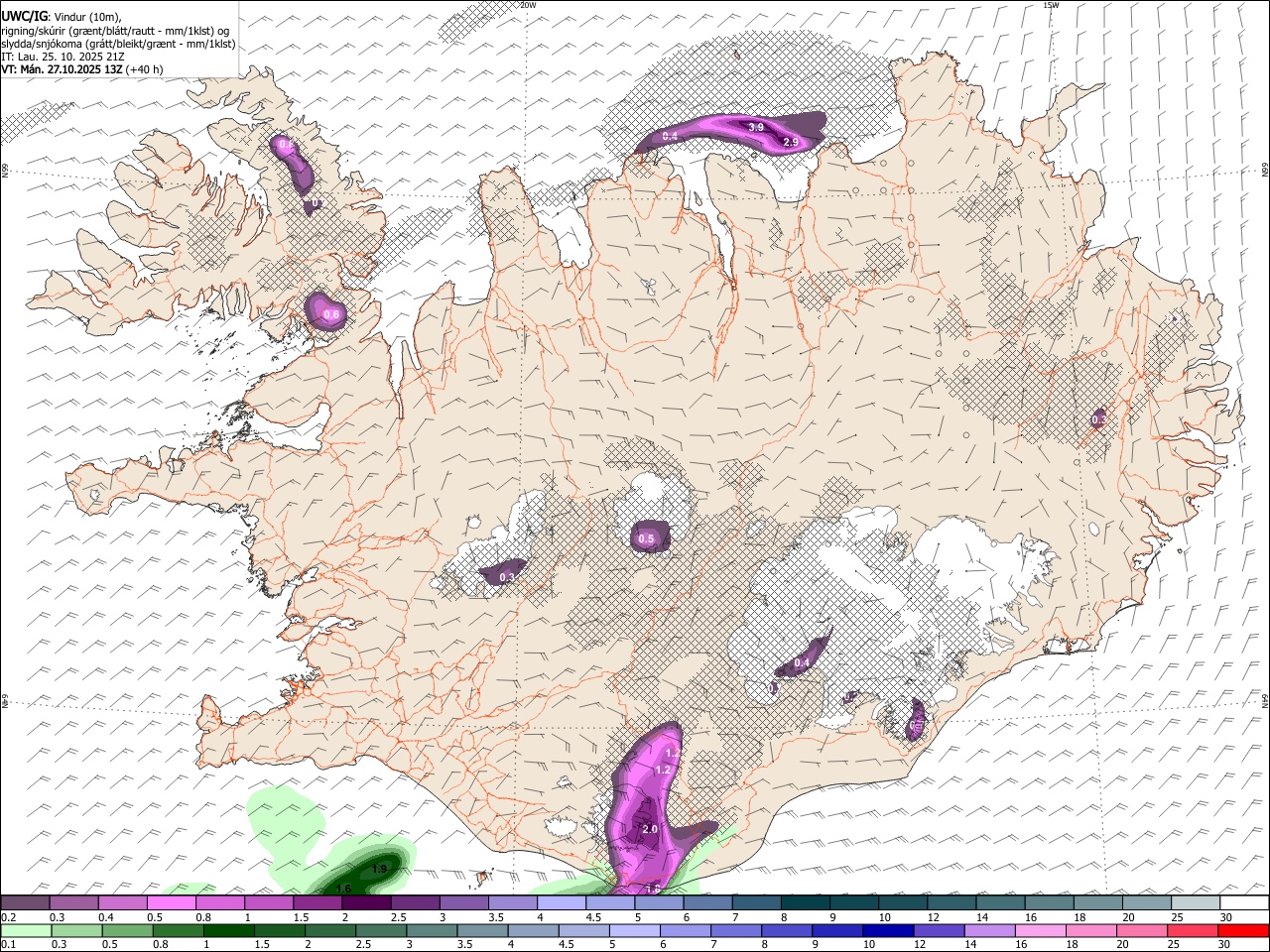The height and width of the screenshot is (952, 1270).
Task: Click the 1.6 rain value at bottom left
Action: point(344,889)
